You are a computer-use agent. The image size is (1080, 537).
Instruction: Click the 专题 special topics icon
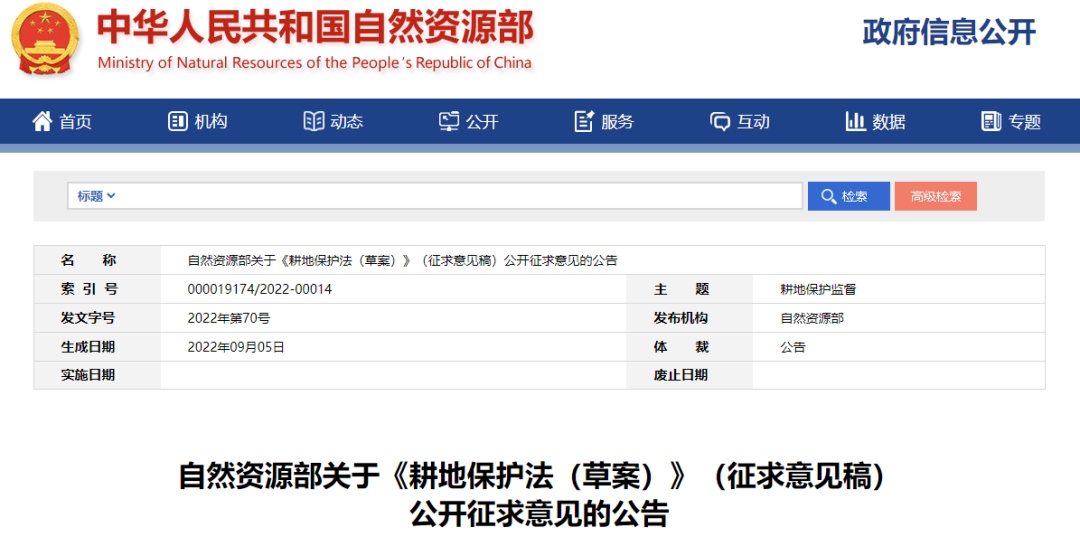click(x=991, y=121)
